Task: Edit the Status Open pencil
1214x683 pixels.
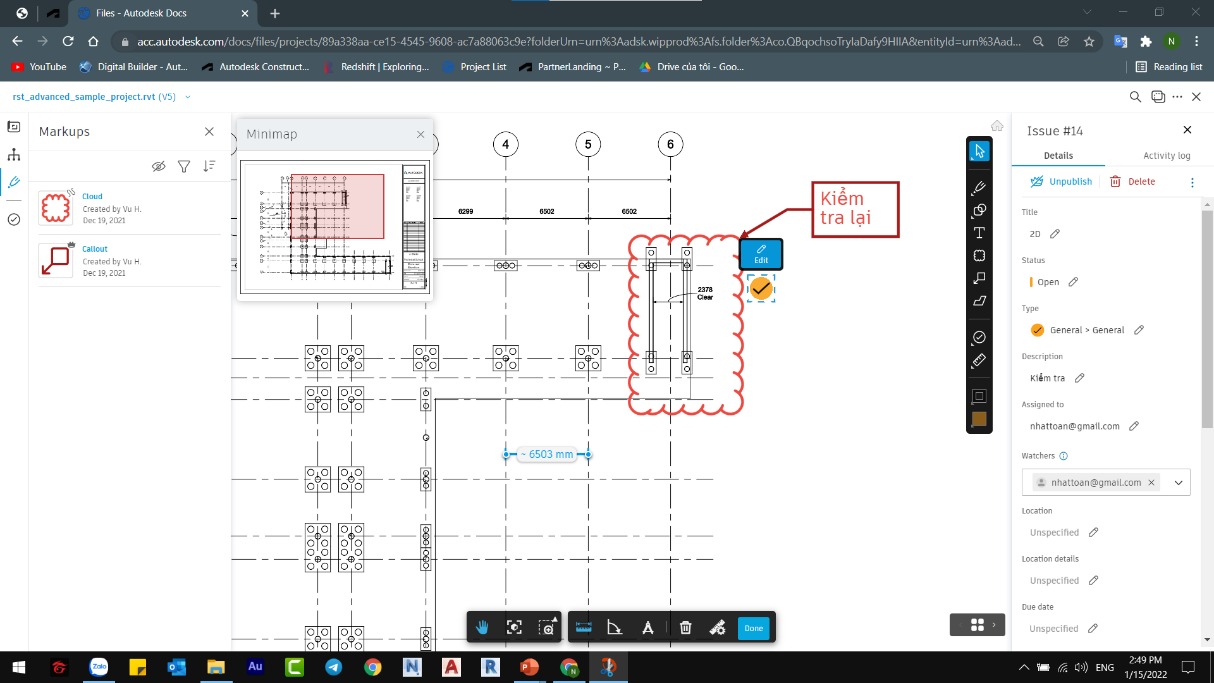Action: pyautogui.click(x=1073, y=282)
